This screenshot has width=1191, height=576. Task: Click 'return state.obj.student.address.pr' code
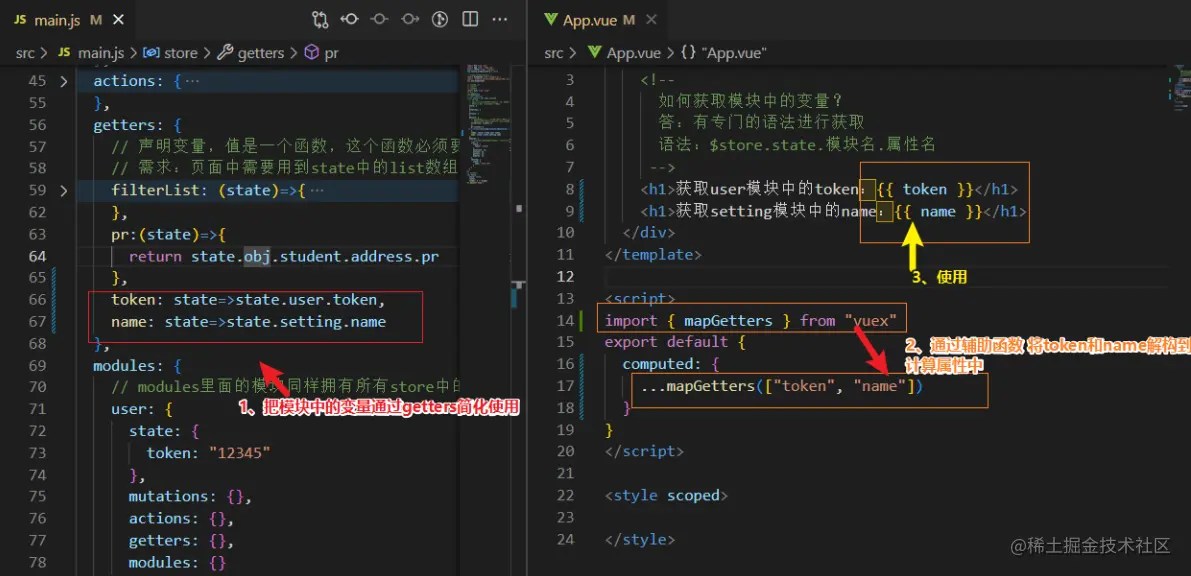(x=284, y=257)
